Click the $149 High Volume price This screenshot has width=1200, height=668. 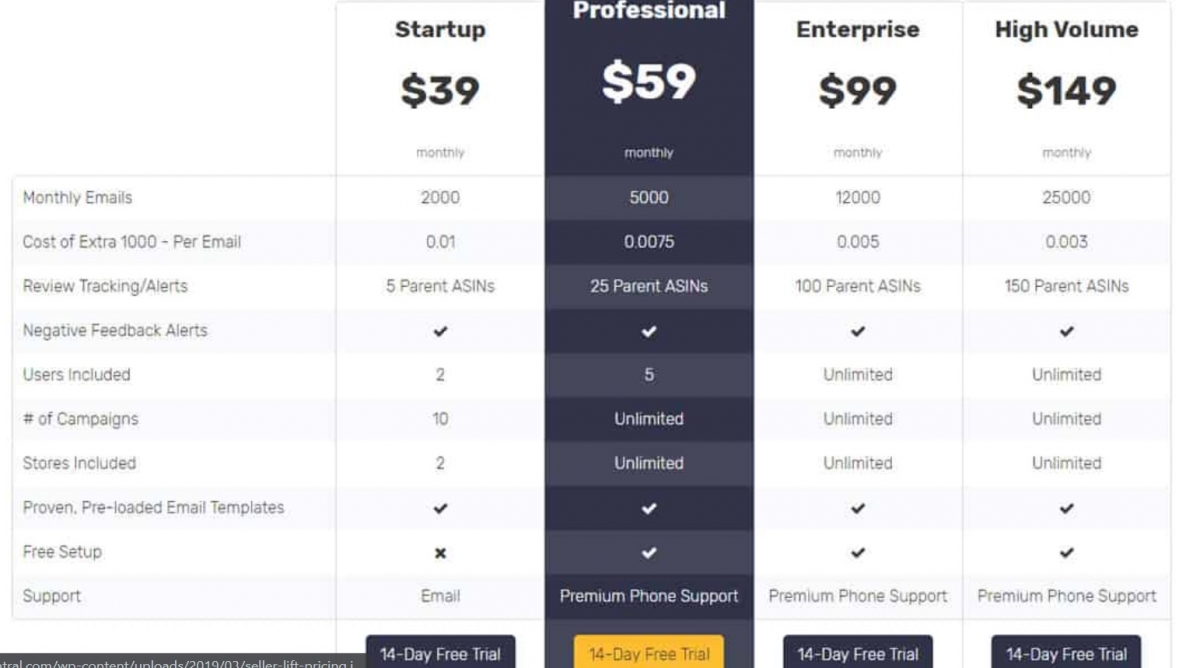[x=1067, y=91]
